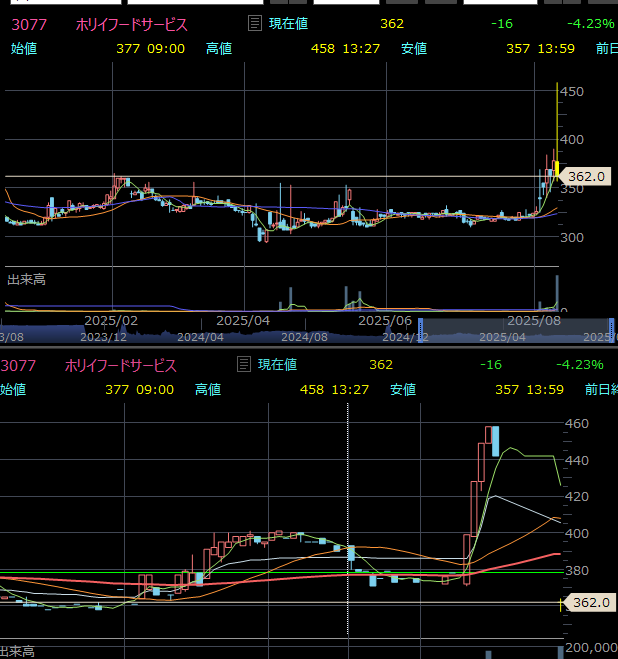
Task: Click the 安値 357 13:59 value in lower panel
Action: pos(529,389)
